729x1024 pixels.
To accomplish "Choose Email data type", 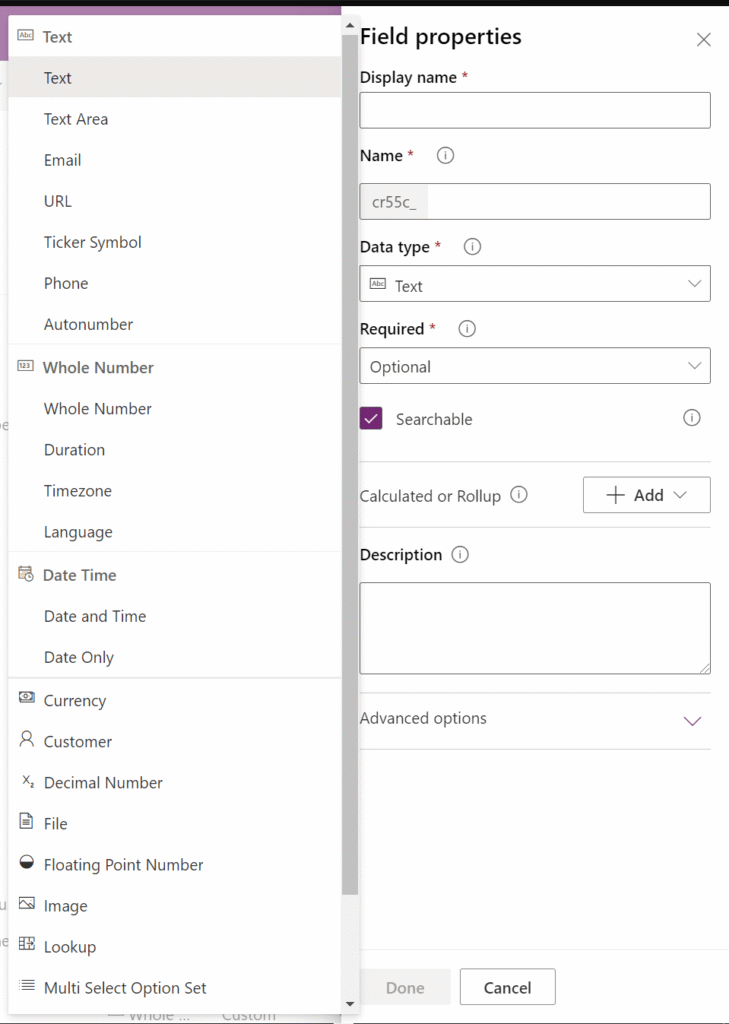I will [x=174, y=160].
